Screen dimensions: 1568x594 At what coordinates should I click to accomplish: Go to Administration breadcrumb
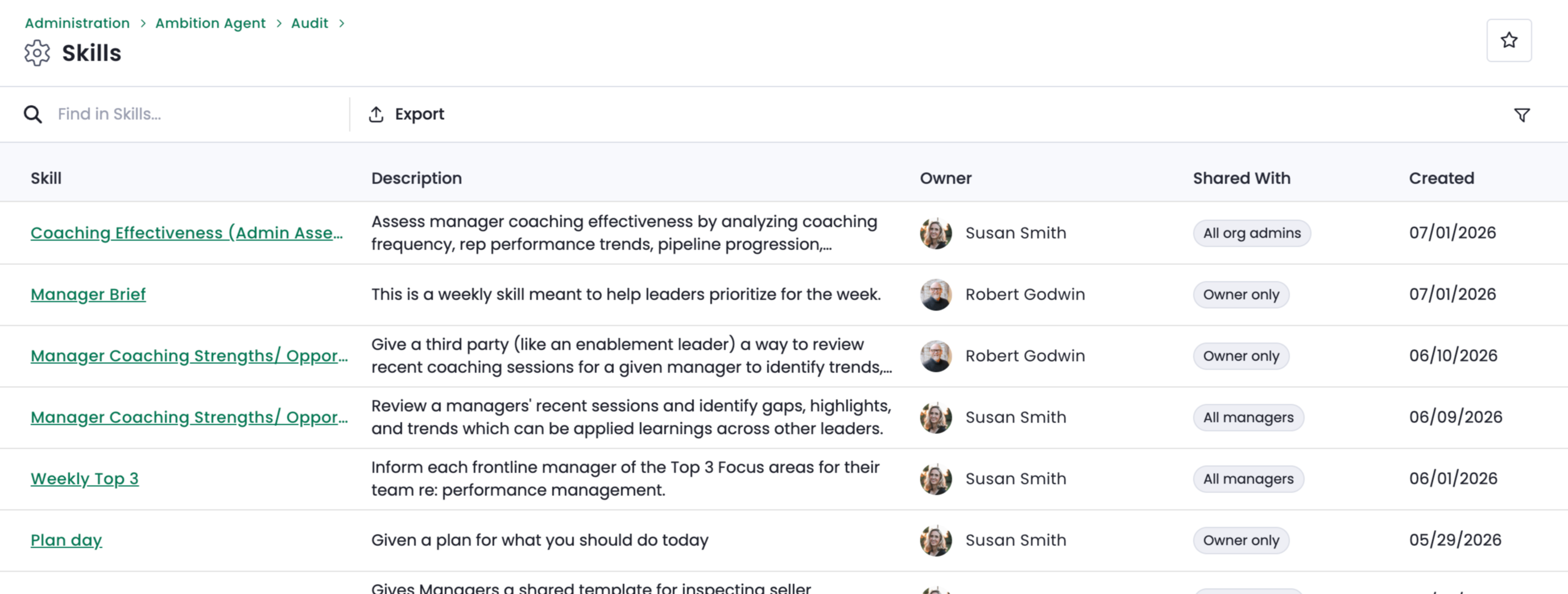point(77,23)
